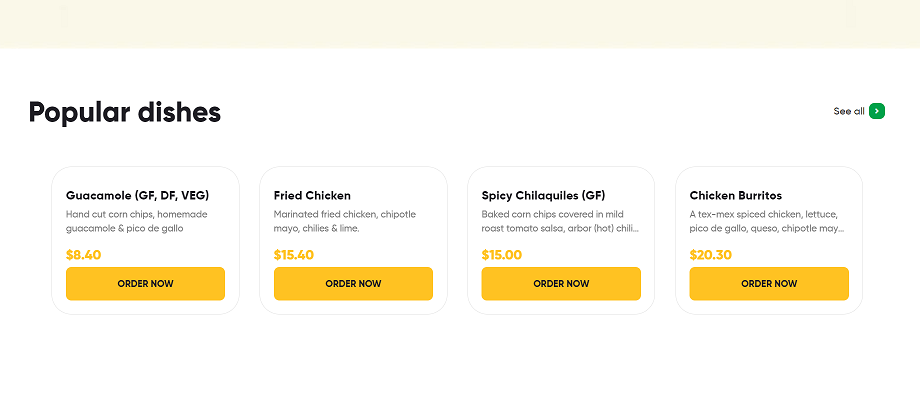Image resolution: width=920 pixels, height=394 pixels.
Task: Click the green arrow icon beside See all
Action: [877, 111]
